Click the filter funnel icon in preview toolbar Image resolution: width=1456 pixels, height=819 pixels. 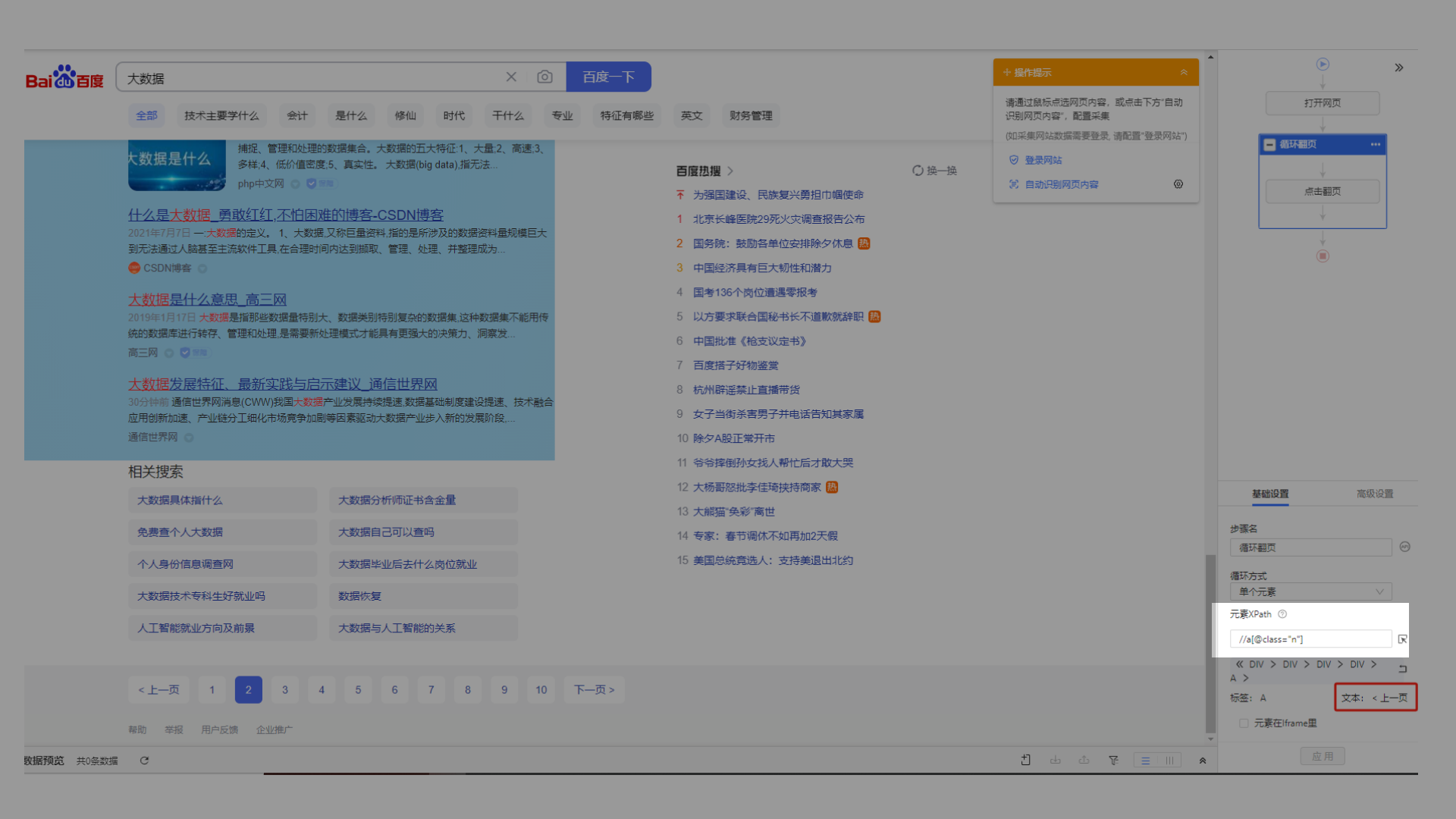[1113, 760]
